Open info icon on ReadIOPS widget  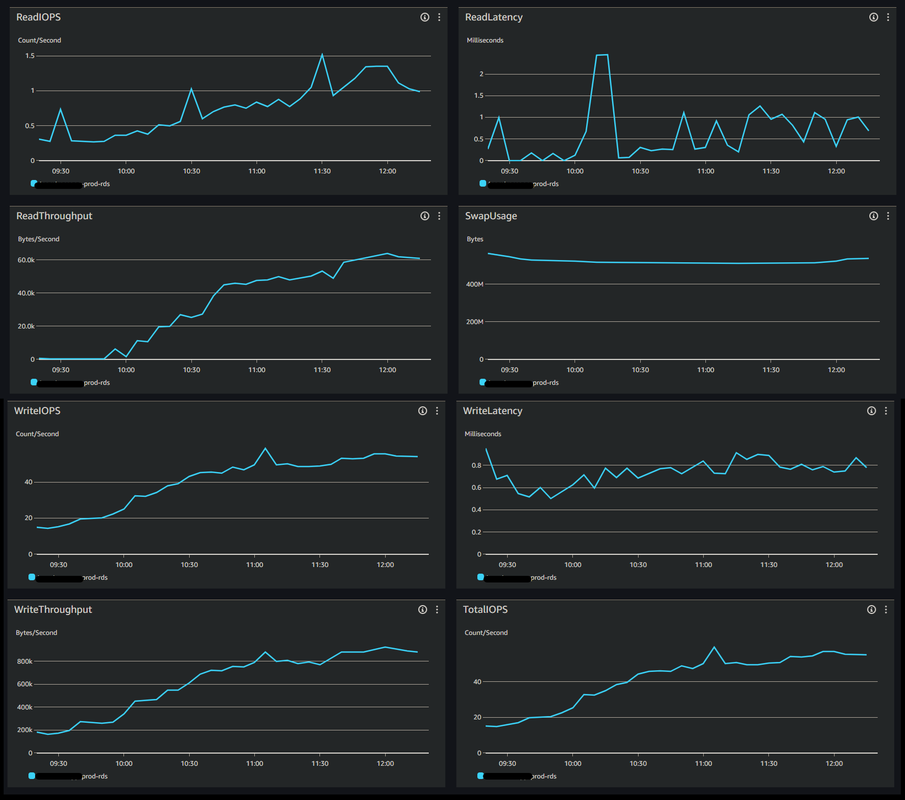pyautogui.click(x=425, y=17)
